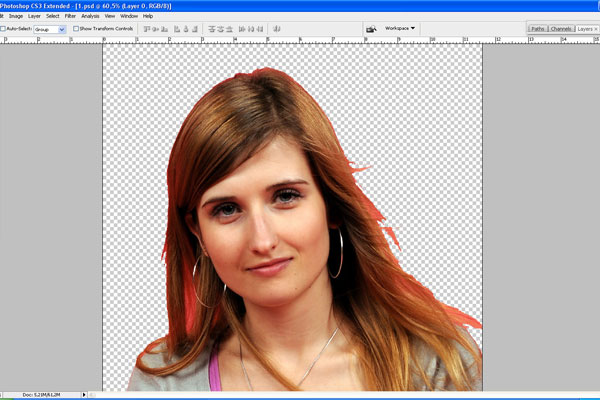Toggle Show Transform Controls checkbox
This screenshot has height=400, width=600.
coord(76,29)
